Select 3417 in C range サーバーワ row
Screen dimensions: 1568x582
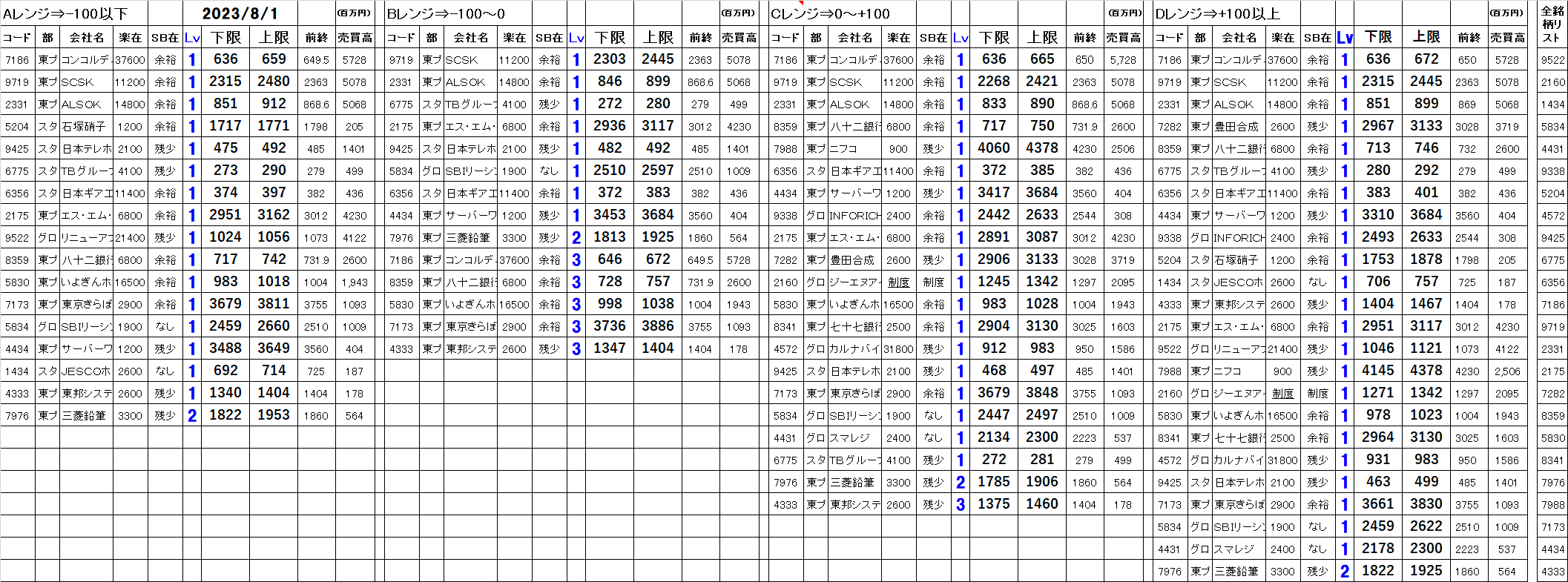point(994,193)
